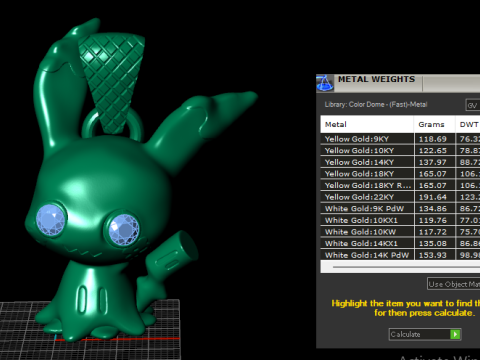Select the Yellow Gold:9KY row
The height and width of the screenshot is (360, 480).
(400, 139)
